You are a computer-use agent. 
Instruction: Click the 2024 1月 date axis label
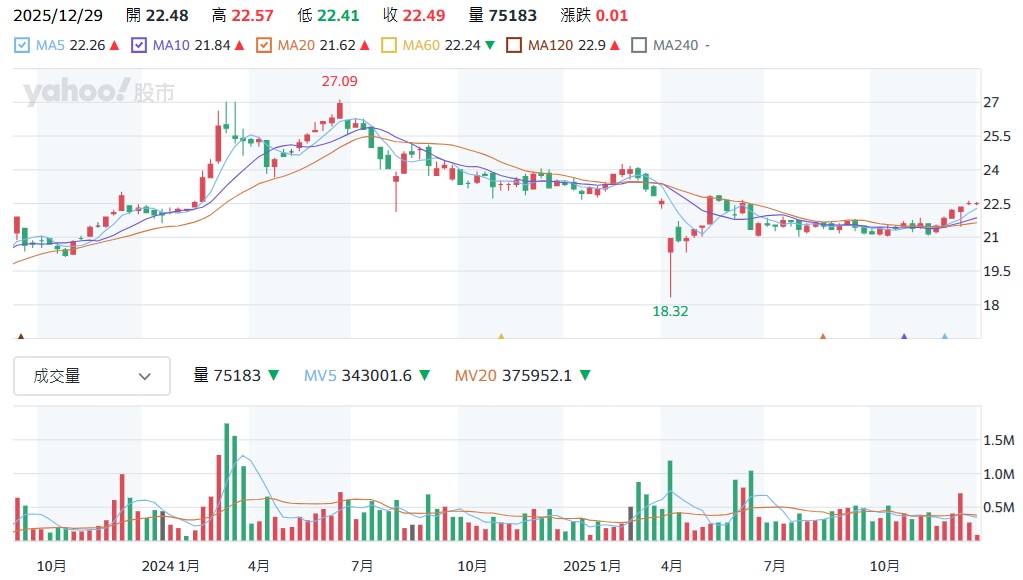pyautogui.click(x=169, y=565)
